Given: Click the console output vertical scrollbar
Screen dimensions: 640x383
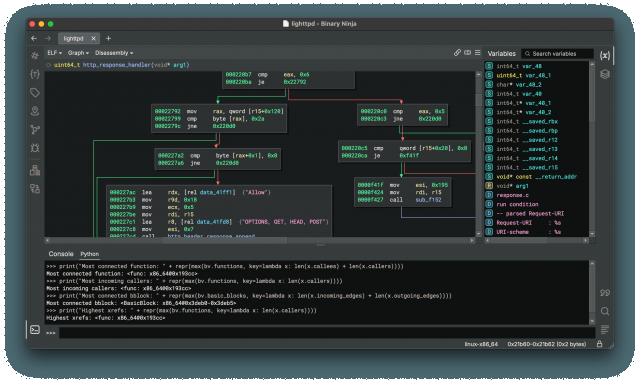Looking at the screenshot, I should (592, 292).
